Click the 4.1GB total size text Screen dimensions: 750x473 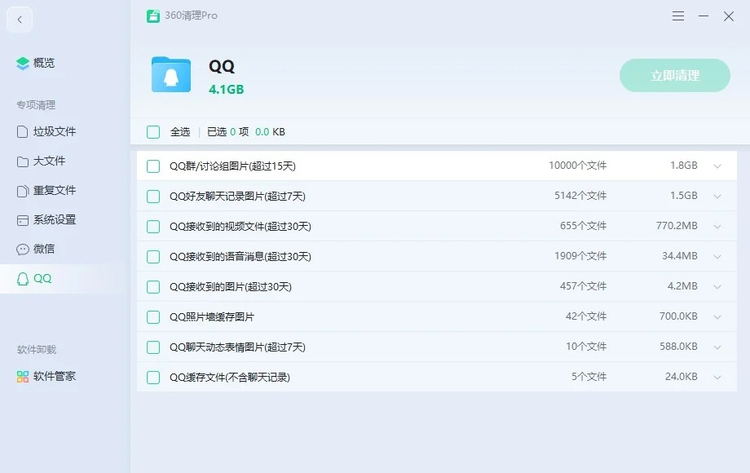(226, 89)
